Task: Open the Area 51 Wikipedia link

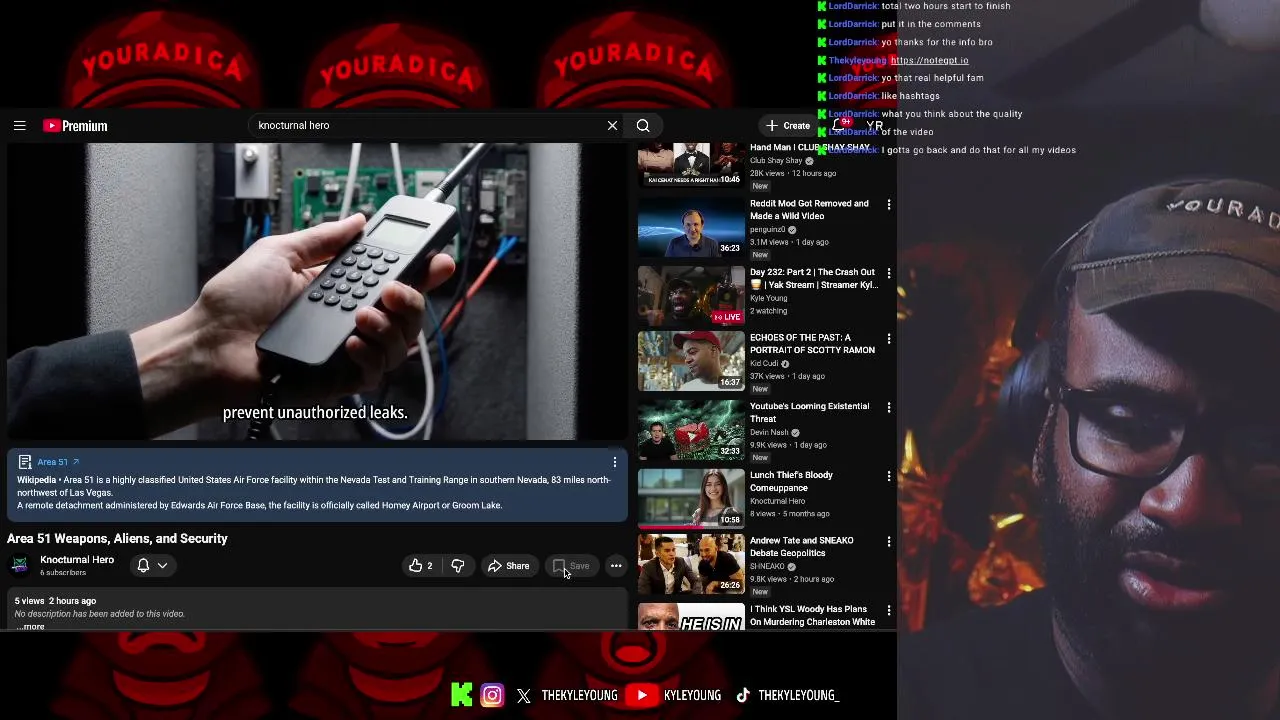Action: [58, 462]
